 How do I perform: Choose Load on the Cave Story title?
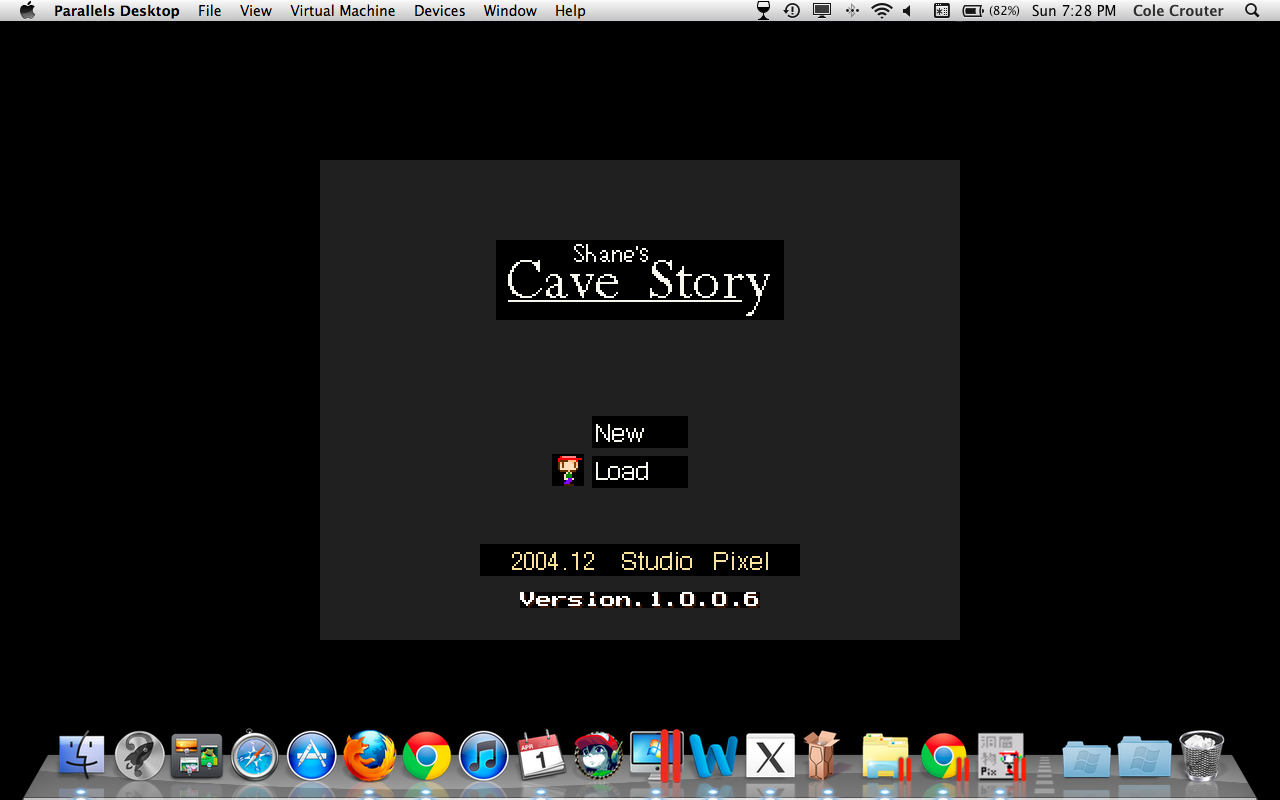click(x=639, y=471)
